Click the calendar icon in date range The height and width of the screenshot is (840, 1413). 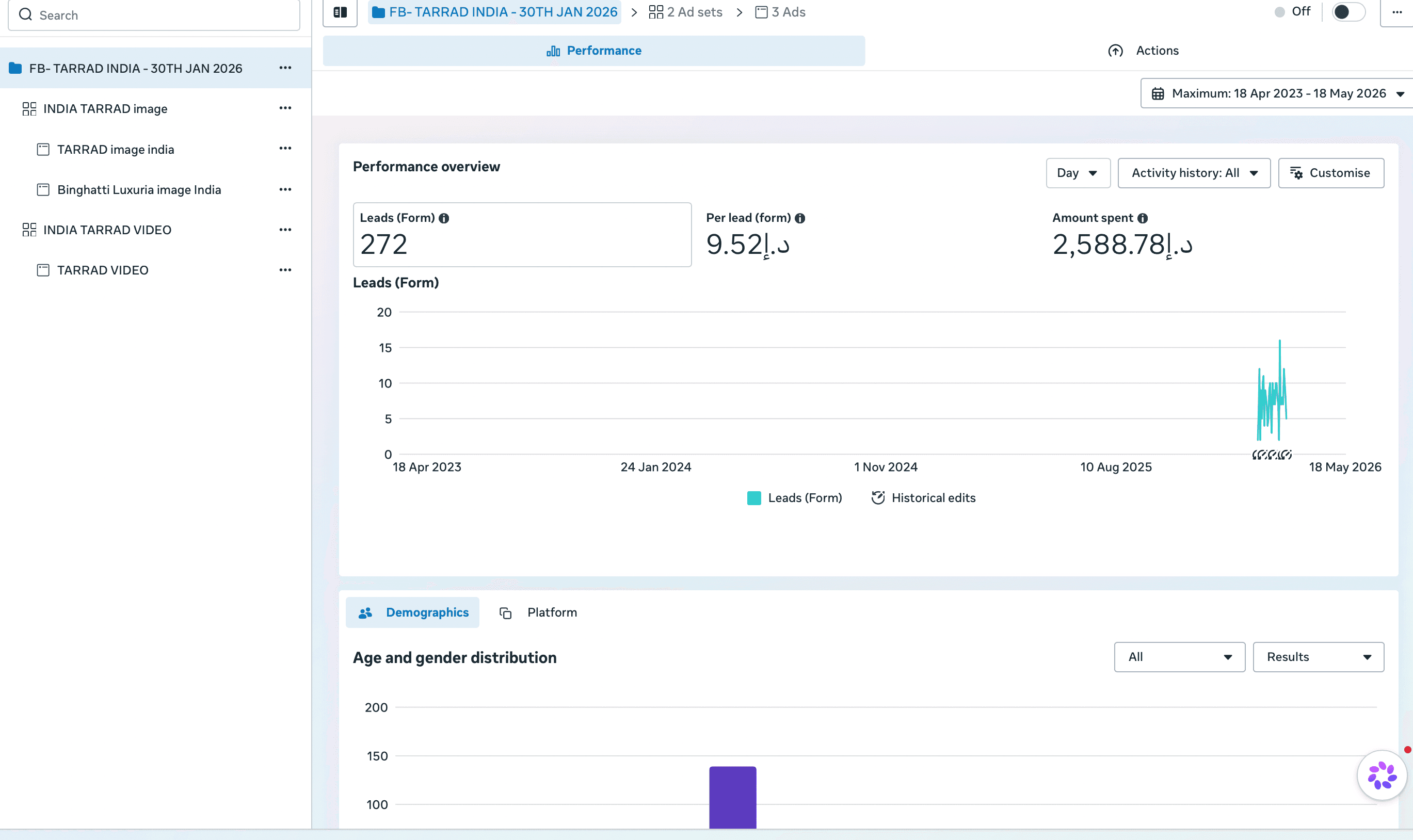(x=1158, y=94)
